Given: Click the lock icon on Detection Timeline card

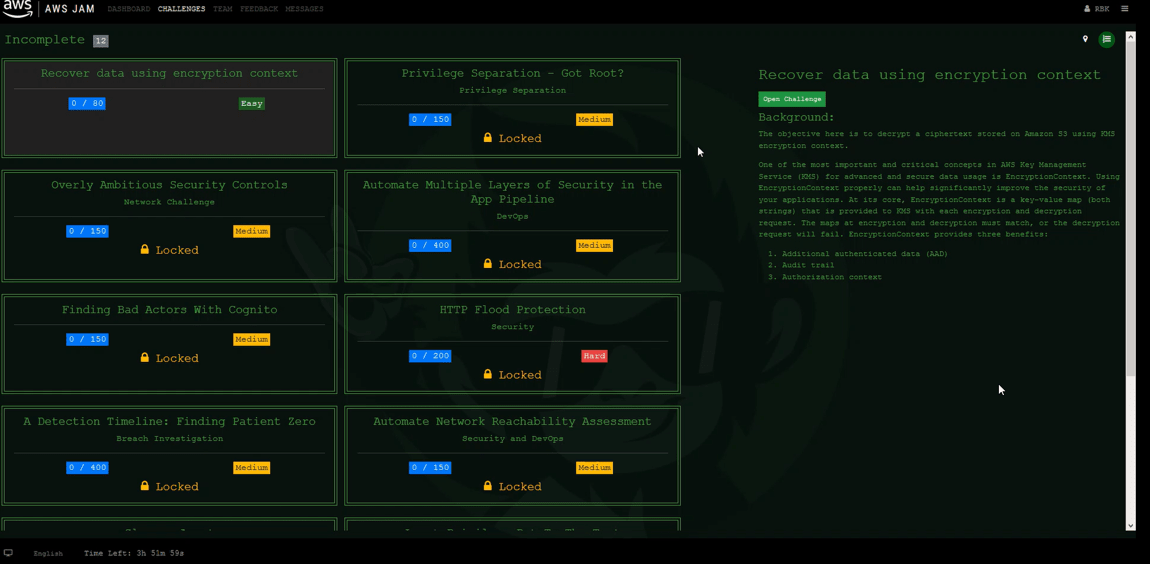Looking at the screenshot, I should 144,486.
